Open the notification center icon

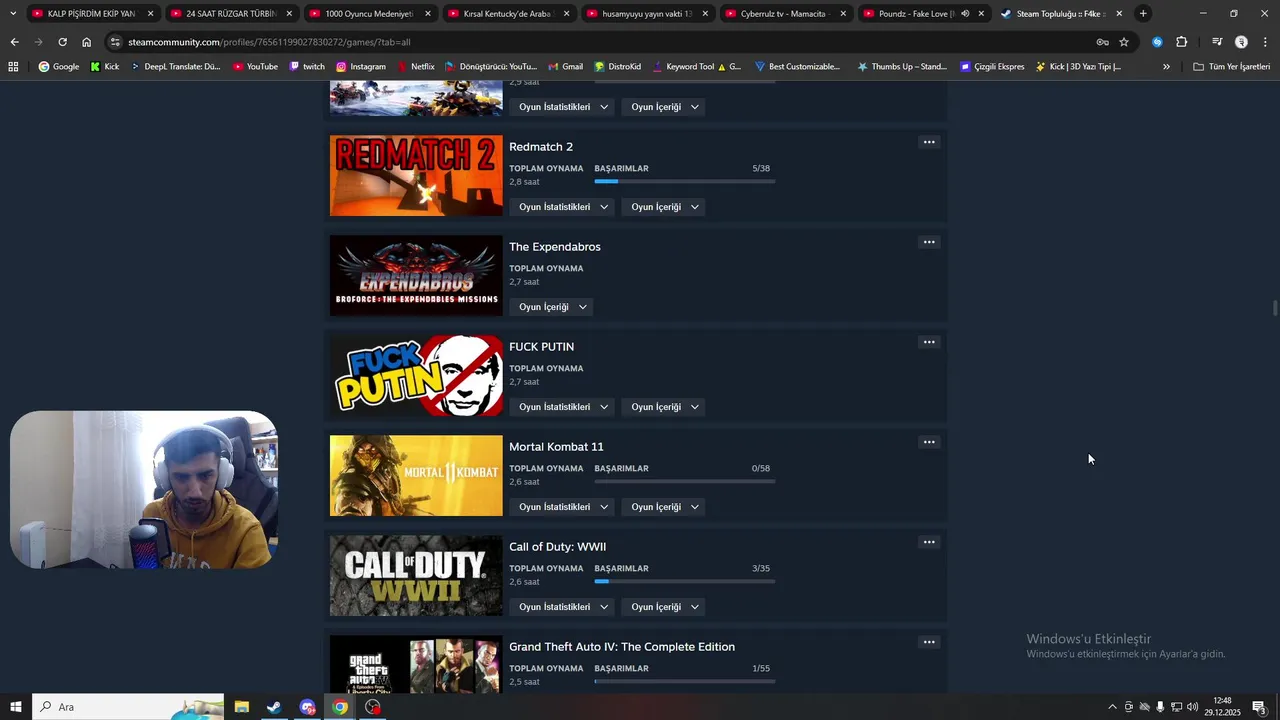pyautogui.click(x=1260, y=707)
